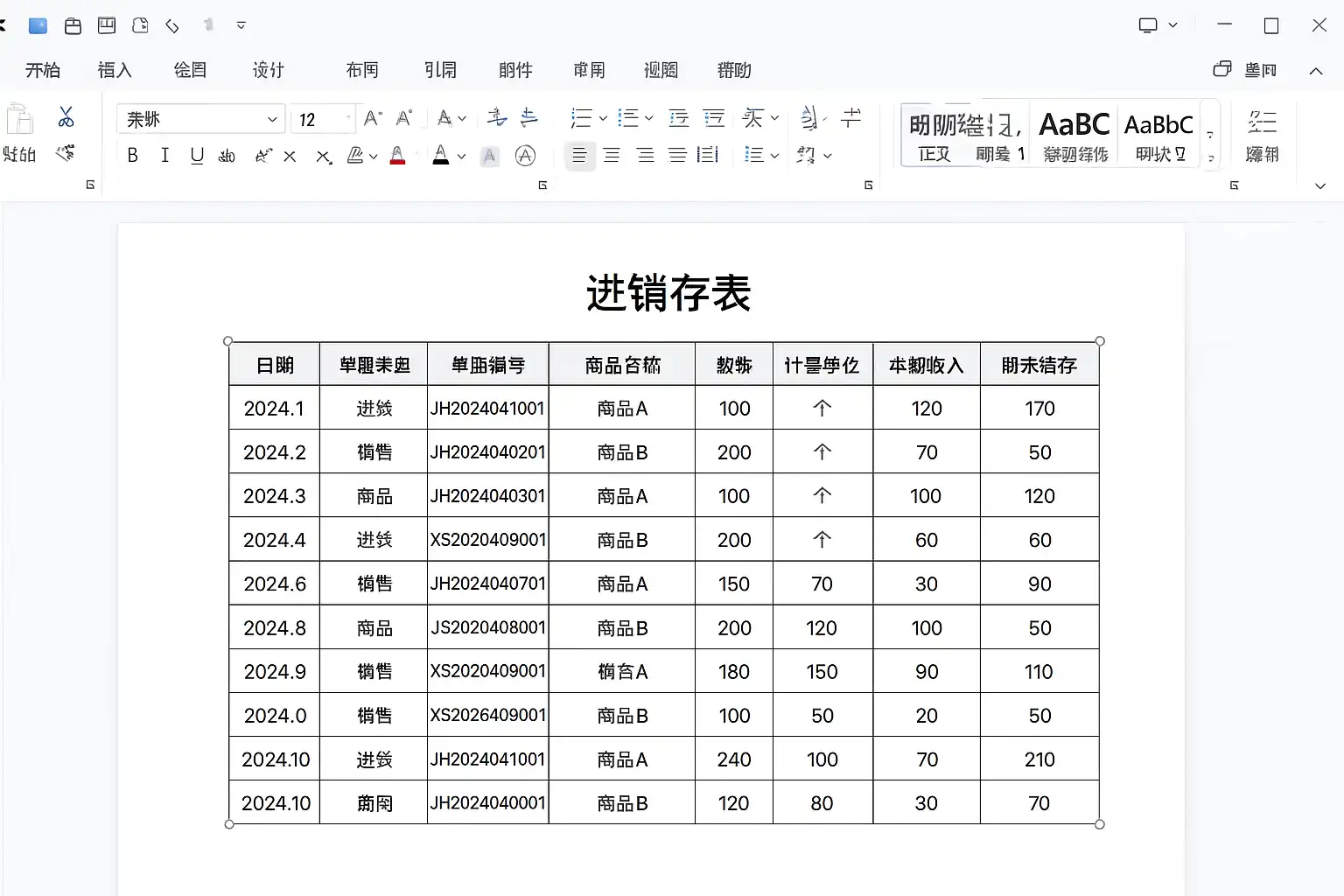Open the clipboard group dialog launcher
1344x896 pixels.
pos(90,185)
